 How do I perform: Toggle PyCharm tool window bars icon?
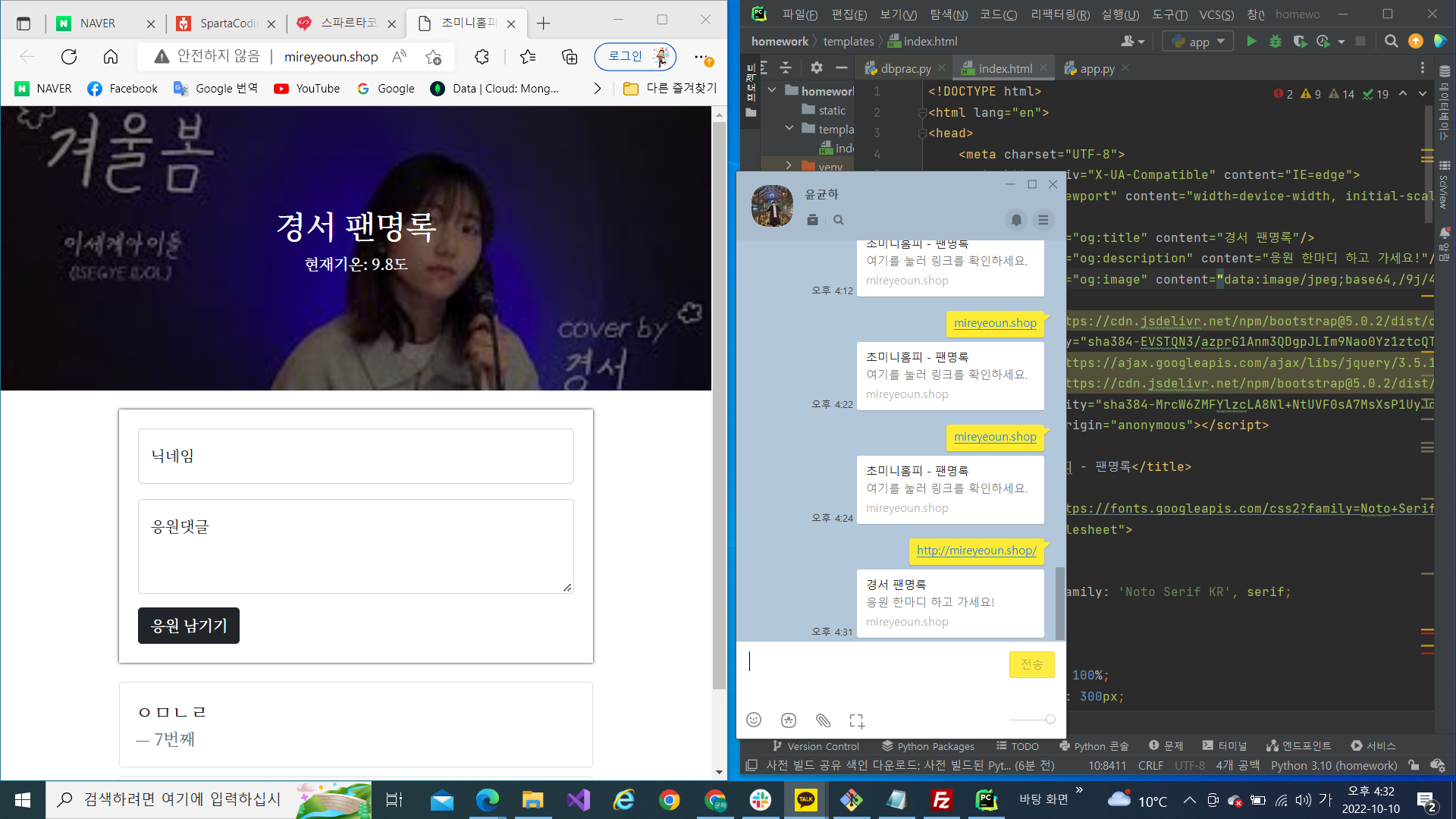(751, 766)
